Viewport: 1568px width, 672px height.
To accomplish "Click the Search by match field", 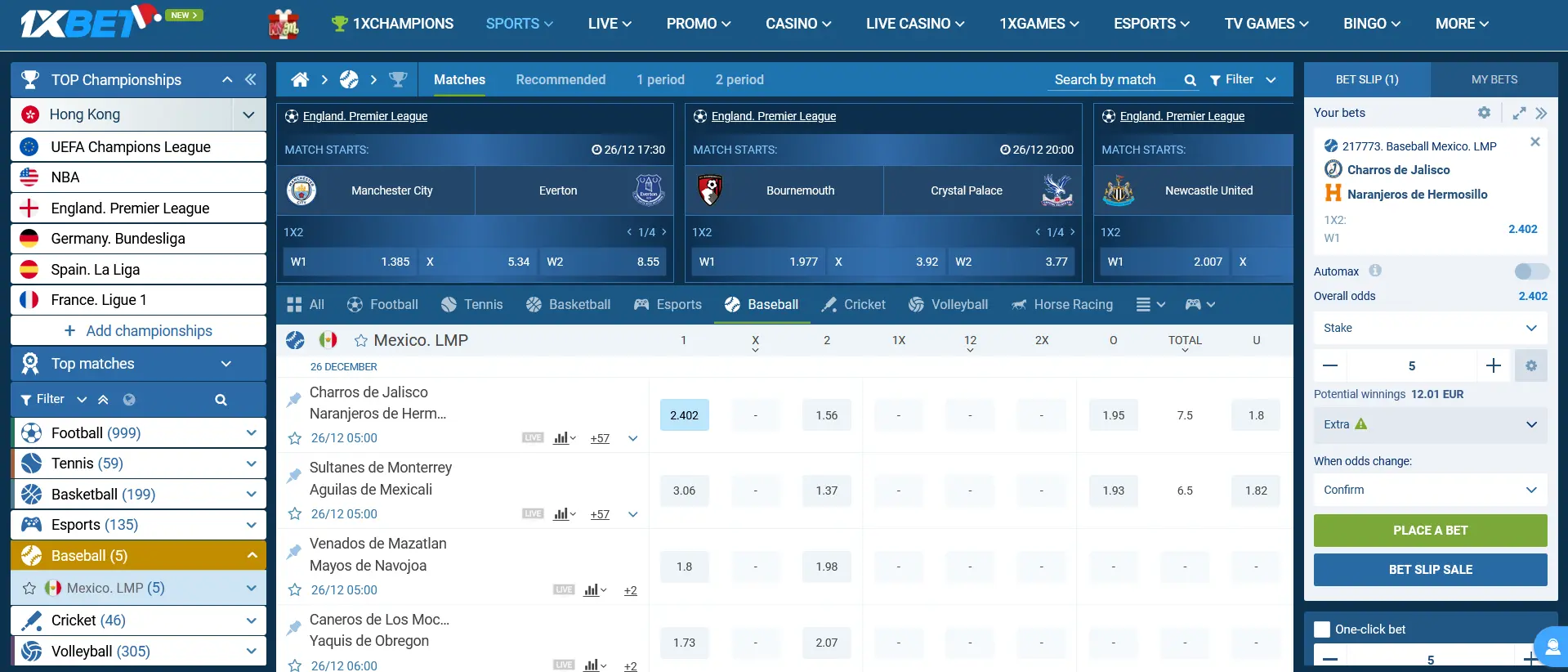I will point(1115,79).
